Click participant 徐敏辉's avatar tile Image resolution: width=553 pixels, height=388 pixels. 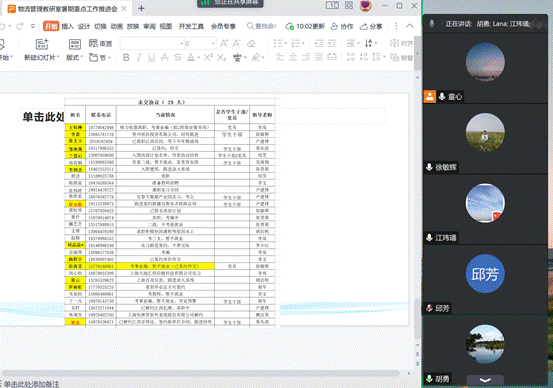[485, 132]
